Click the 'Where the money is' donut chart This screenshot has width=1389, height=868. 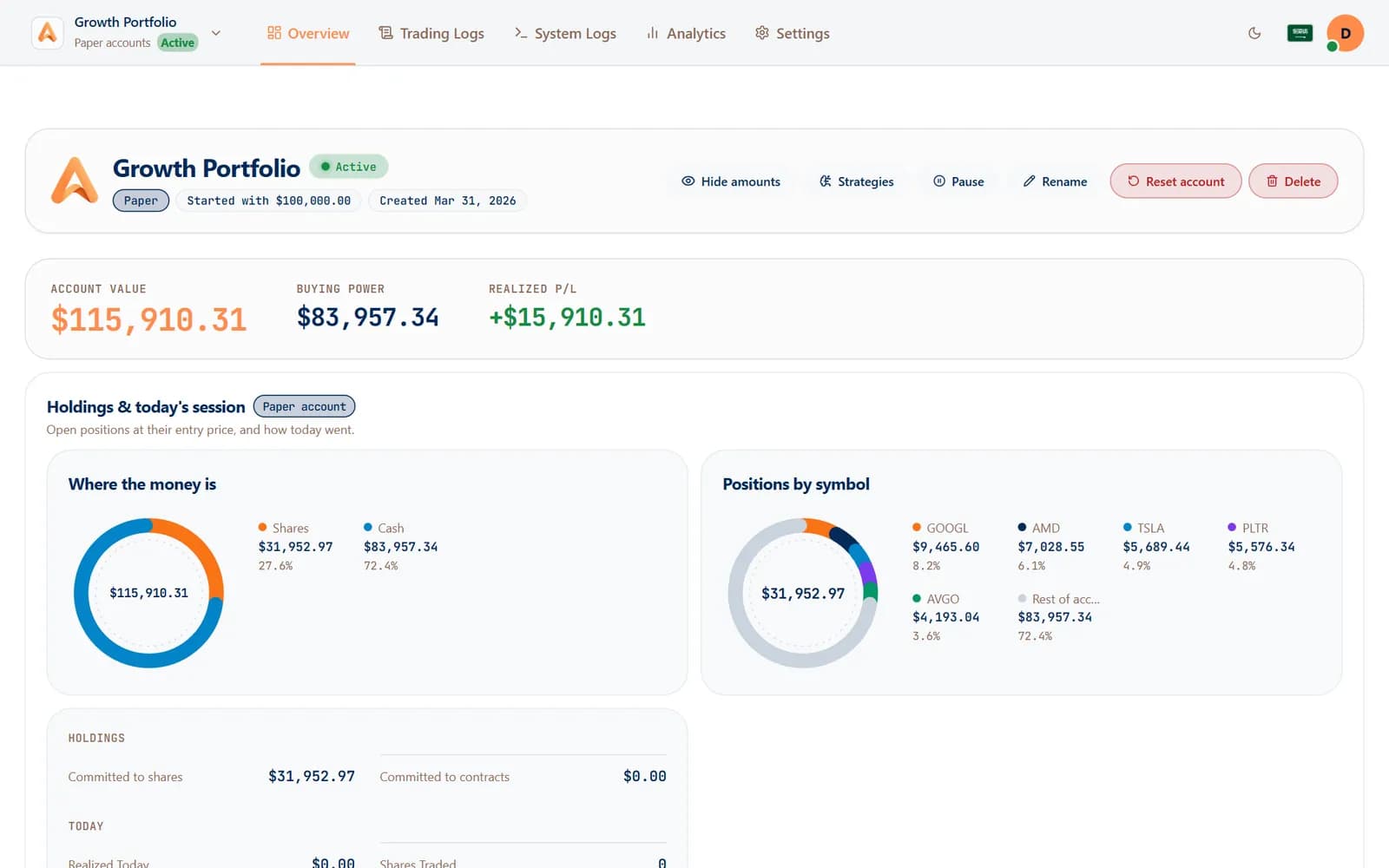point(148,593)
